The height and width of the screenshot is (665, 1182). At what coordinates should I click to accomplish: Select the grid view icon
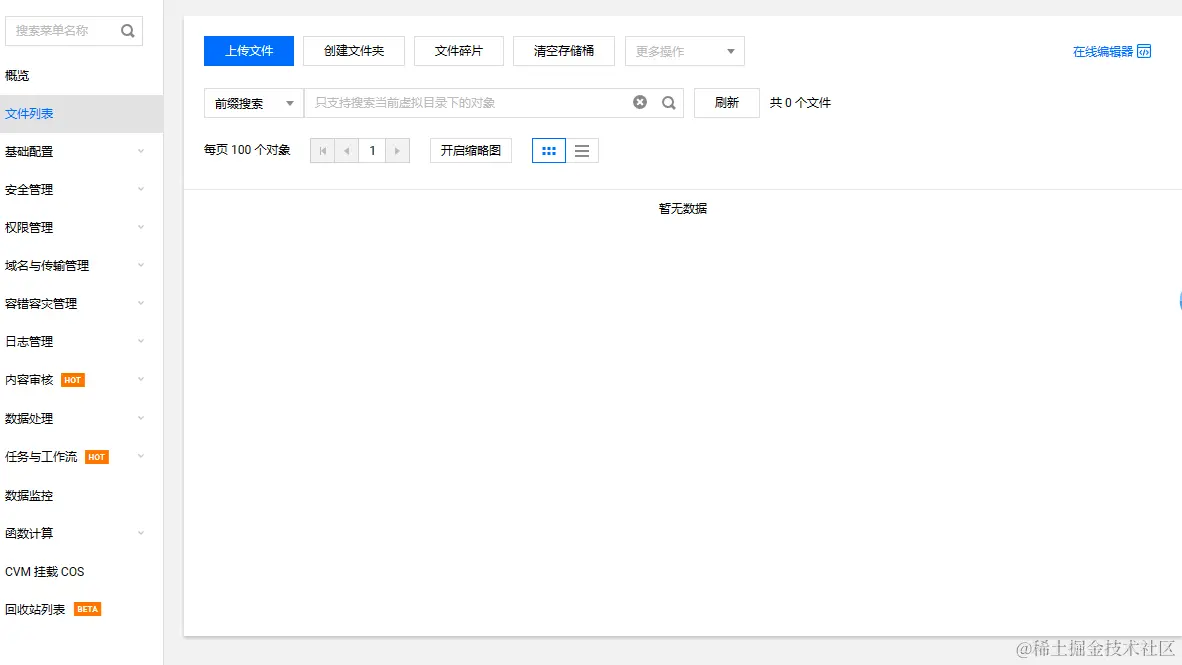tap(548, 150)
